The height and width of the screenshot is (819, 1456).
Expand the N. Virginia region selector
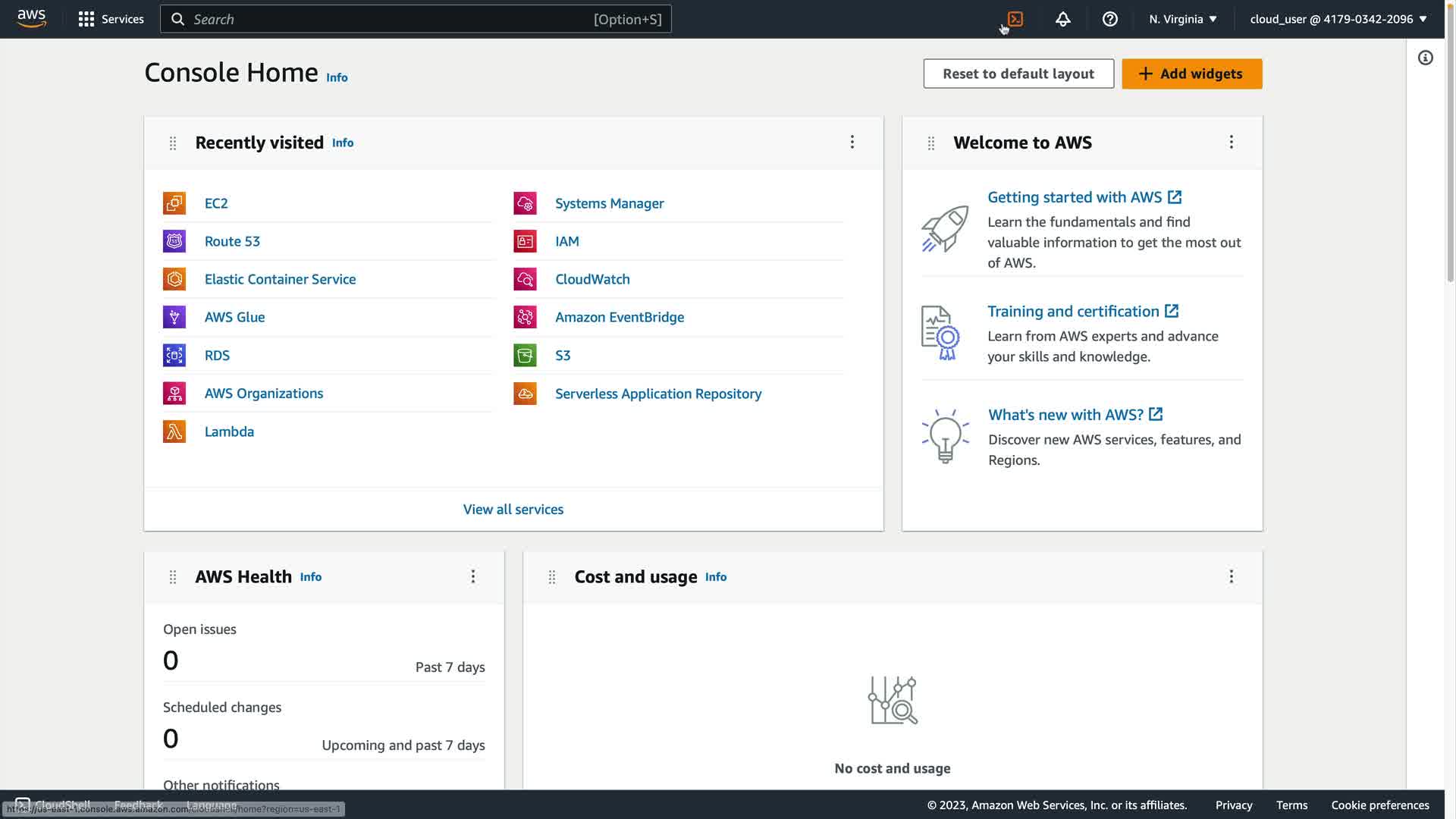(x=1182, y=19)
